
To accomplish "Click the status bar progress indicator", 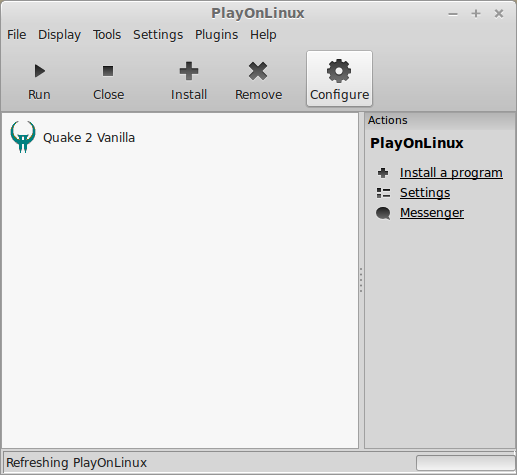I will (x=466, y=463).
